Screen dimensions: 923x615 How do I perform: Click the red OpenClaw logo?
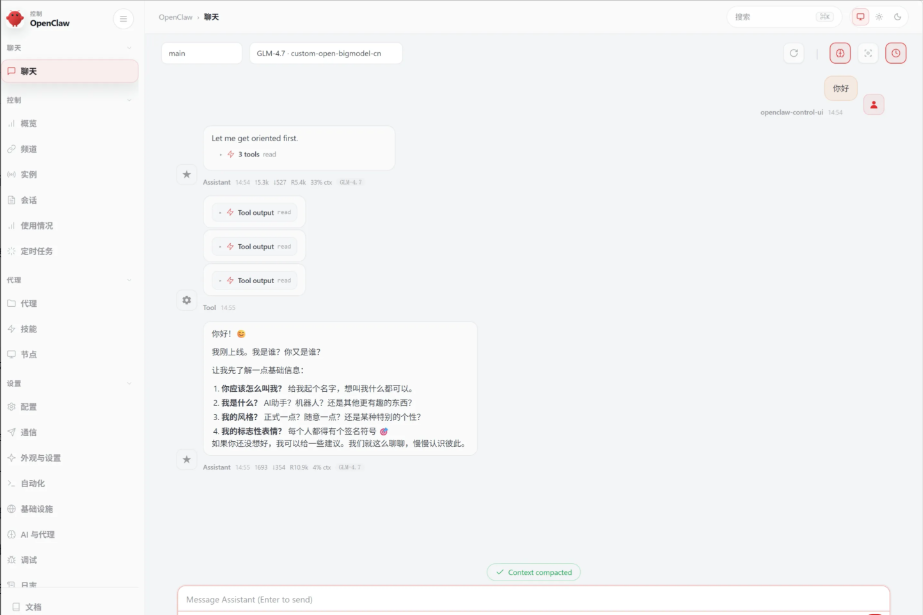[15, 18]
